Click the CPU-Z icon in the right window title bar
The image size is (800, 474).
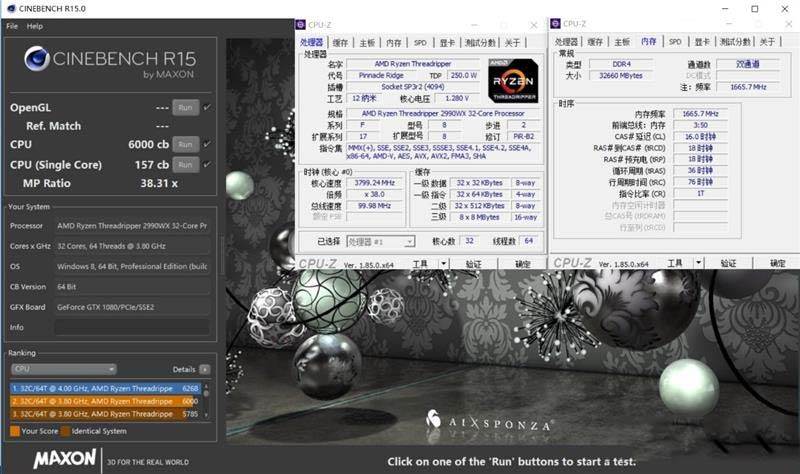coord(558,23)
